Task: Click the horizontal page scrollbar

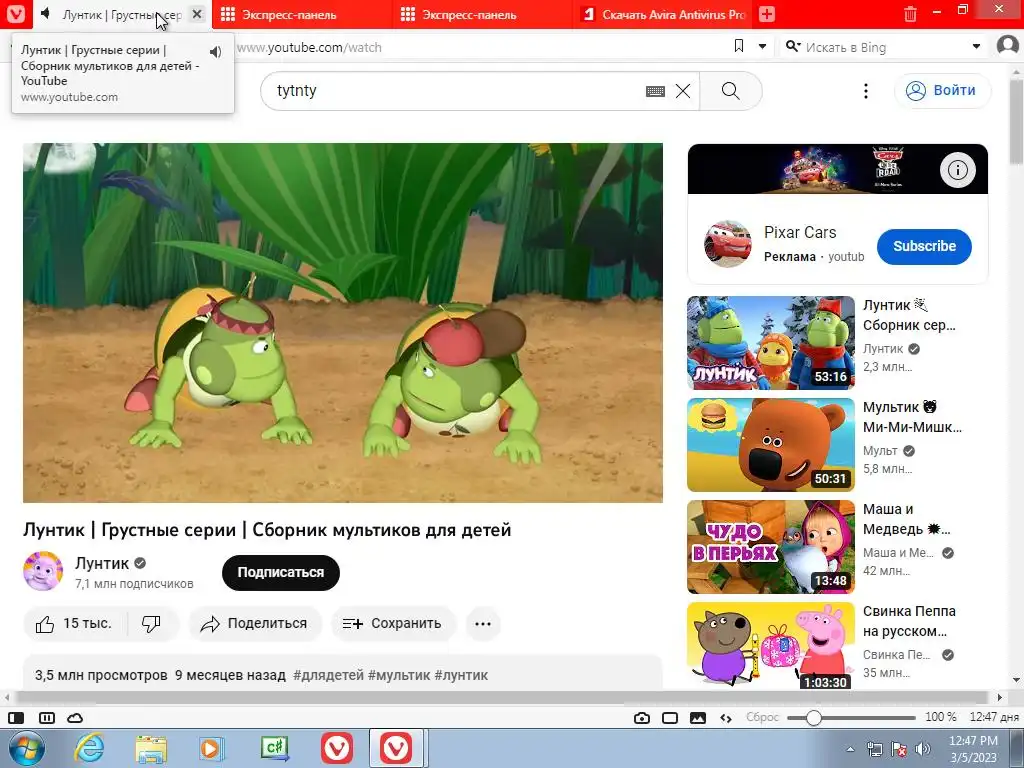Action: pyautogui.click(x=503, y=697)
